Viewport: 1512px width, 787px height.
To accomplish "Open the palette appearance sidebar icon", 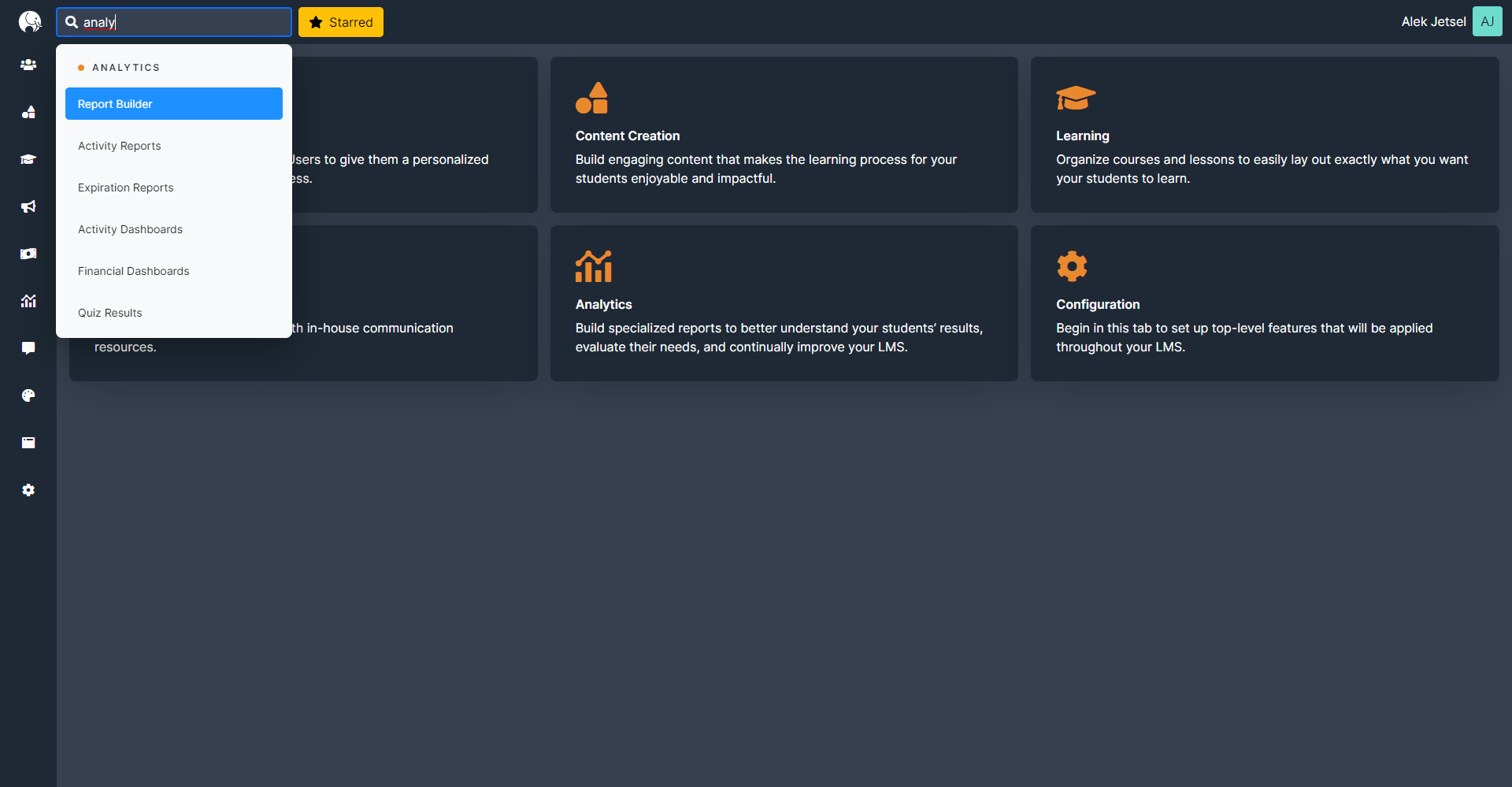I will [28, 395].
